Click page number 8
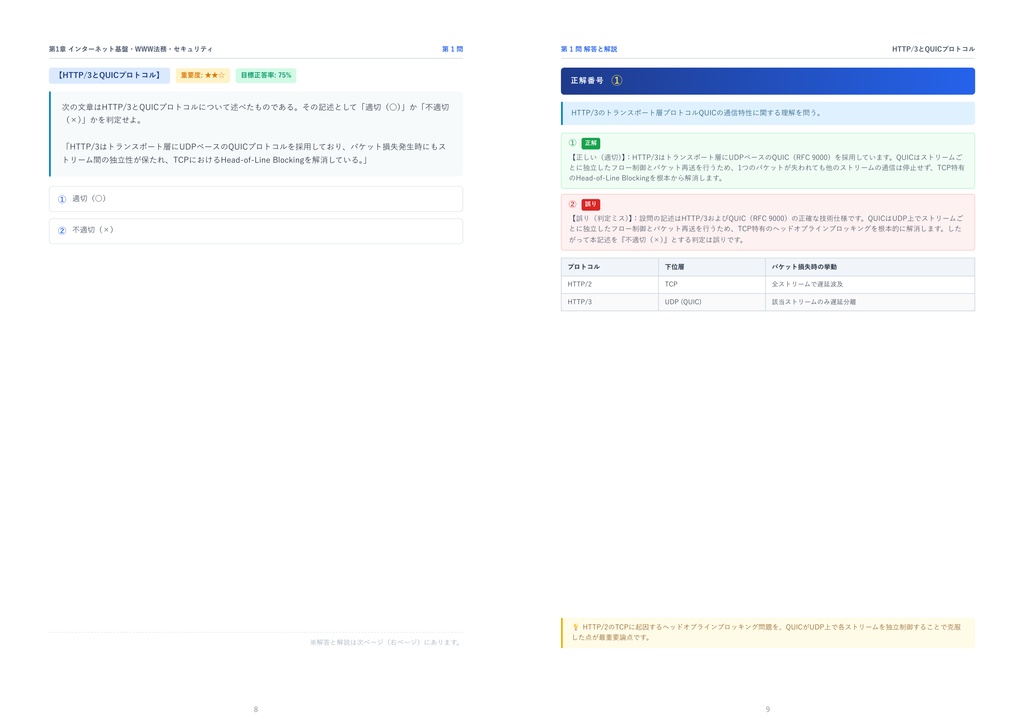The height and width of the screenshot is (724, 1024). (x=255, y=709)
